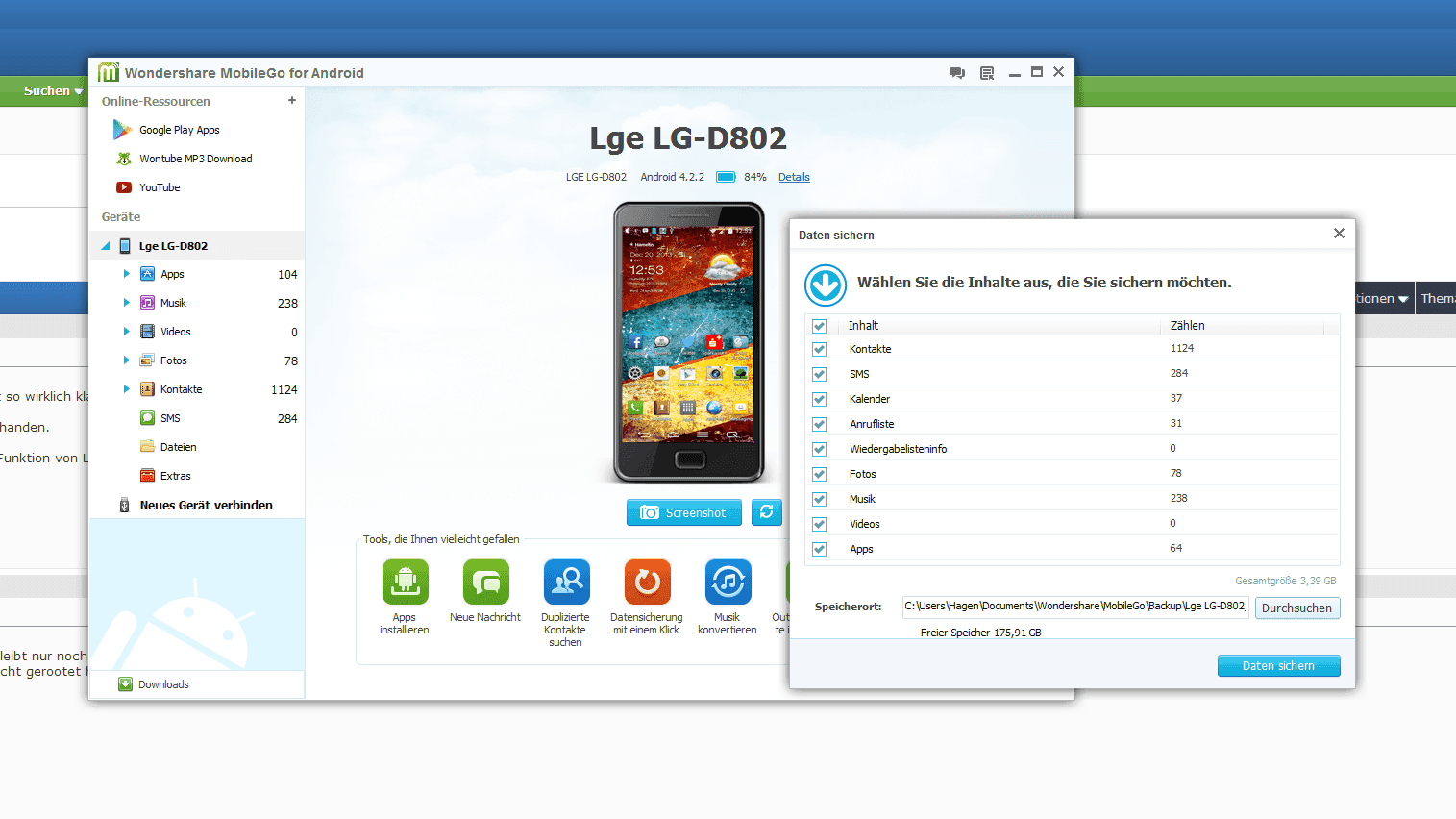Click the Geräte section header
Screen dimensions: 1456x819
click(121, 217)
